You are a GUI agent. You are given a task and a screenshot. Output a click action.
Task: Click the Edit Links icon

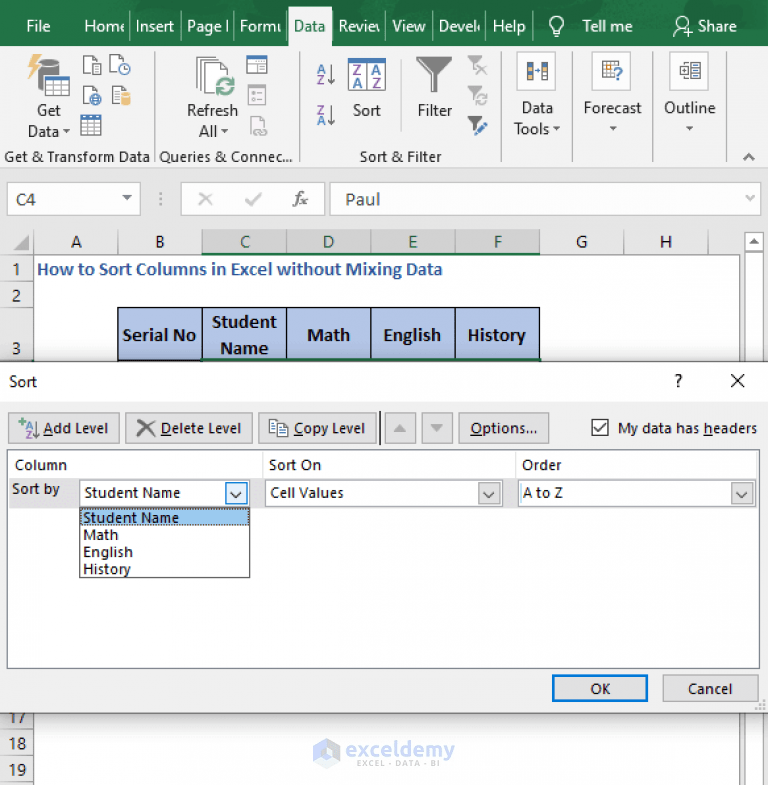click(258, 126)
